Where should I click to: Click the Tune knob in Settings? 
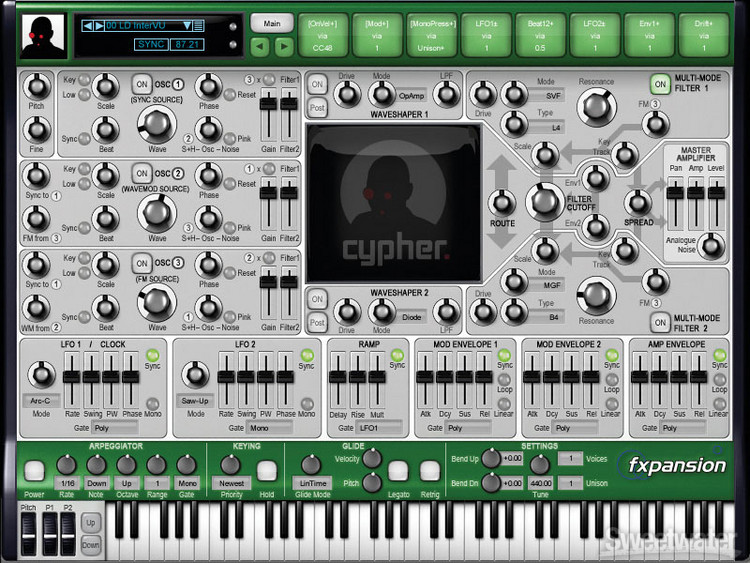click(x=540, y=464)
